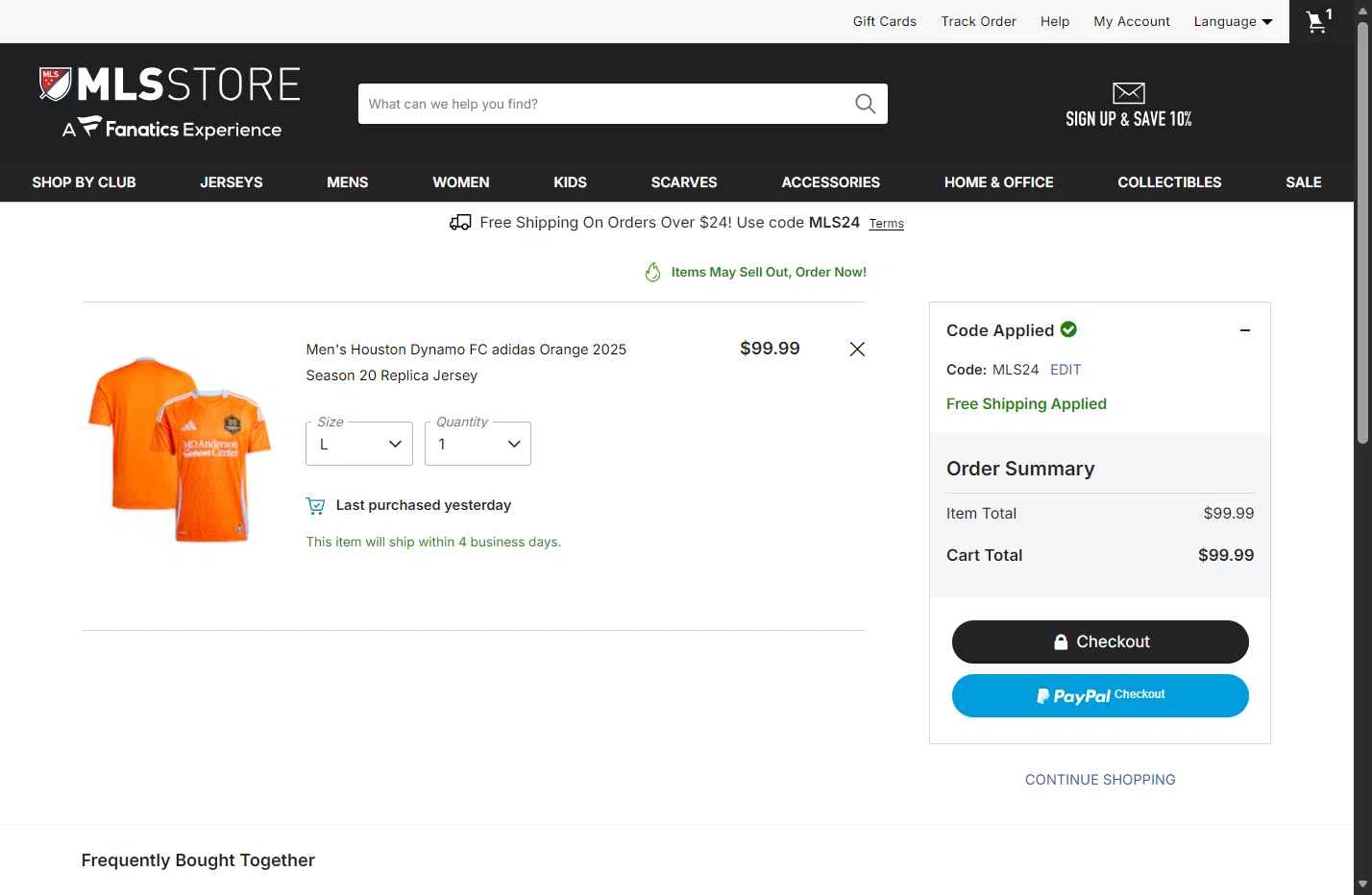This screenshot has height=895, width=1372.
Task: Open the Mens menu
Action: tap(348, 182)
